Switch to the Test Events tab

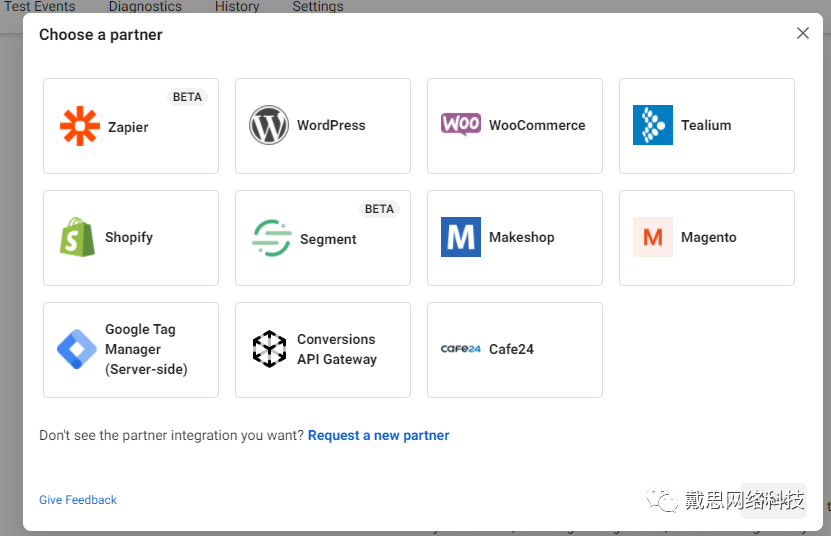[x=40, y=6]
